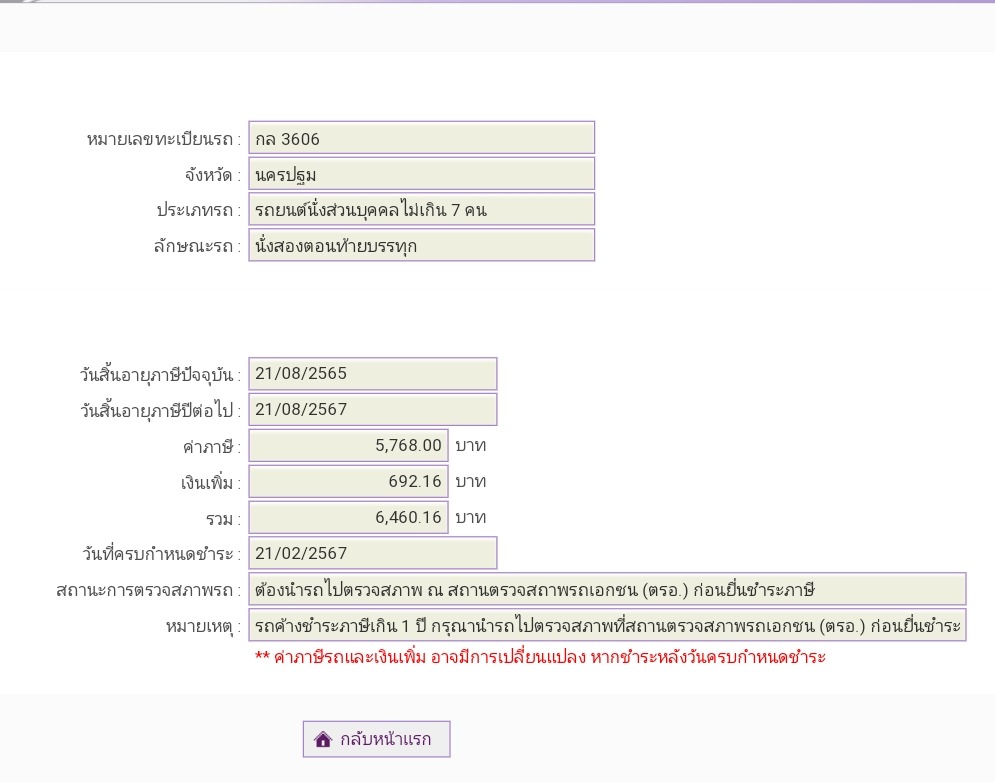The width and height of the screenshot is (995, 782).
Task: Click the label ประเภทรถ
Action: (199, 210)
